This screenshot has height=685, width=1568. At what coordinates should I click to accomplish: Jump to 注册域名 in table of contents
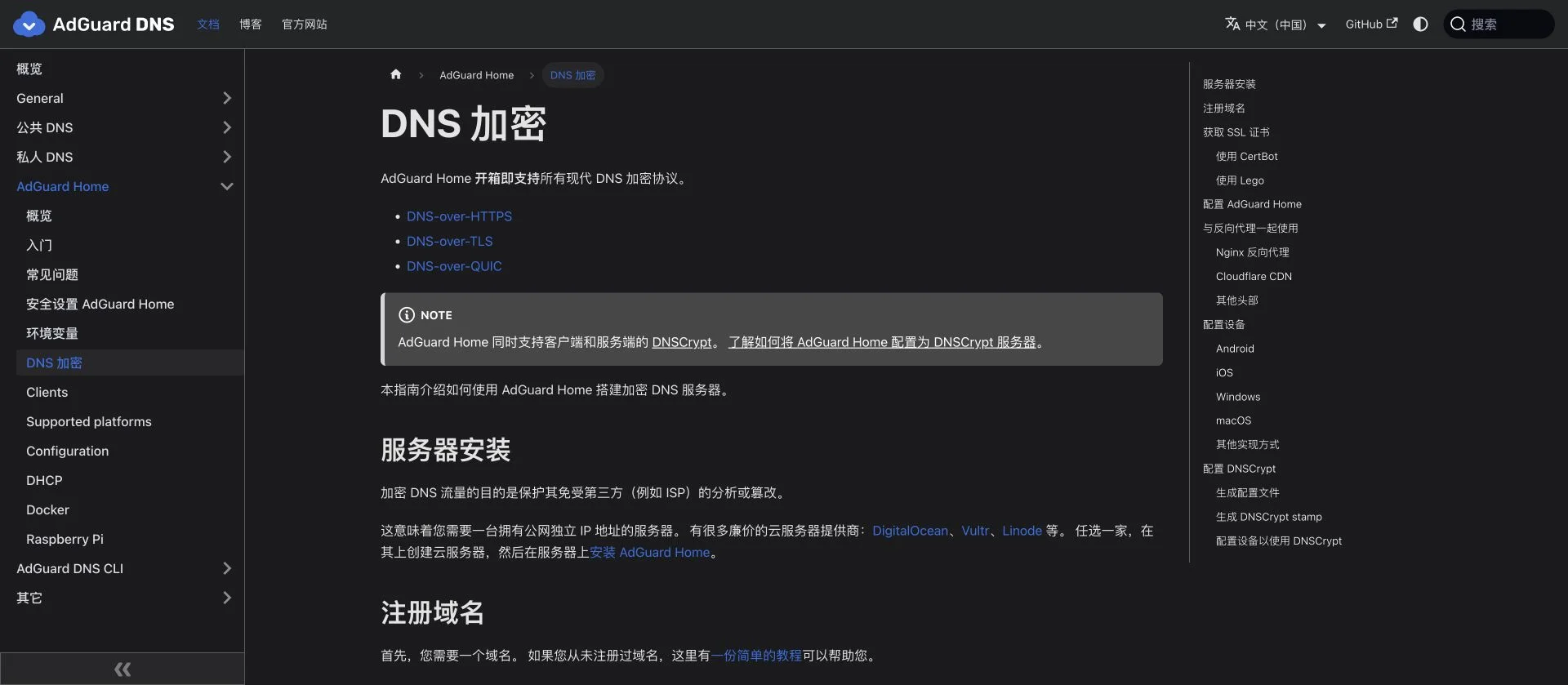click(1224, 108)
